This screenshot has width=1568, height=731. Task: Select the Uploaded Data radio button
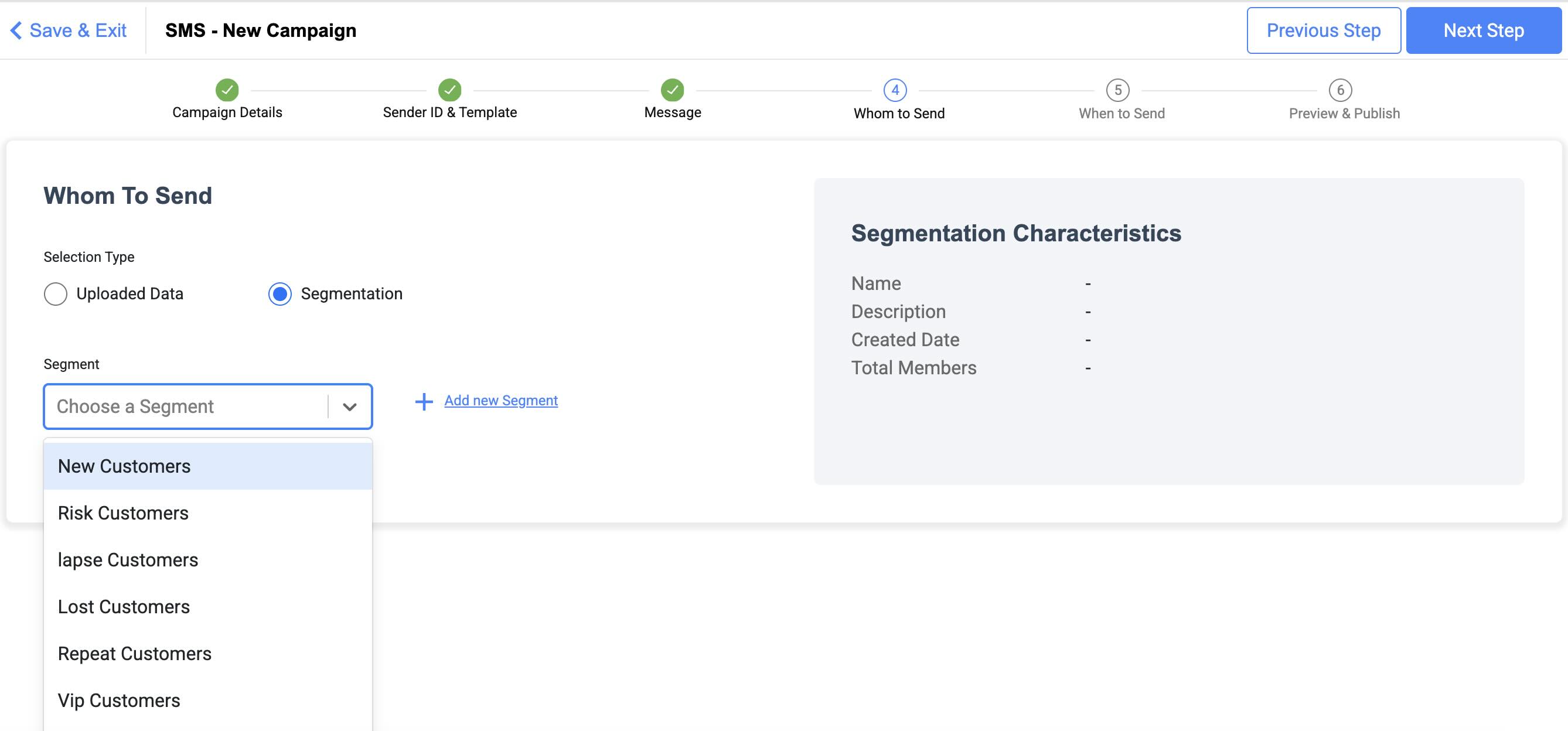pyautogui.click(x=56, y=294)
